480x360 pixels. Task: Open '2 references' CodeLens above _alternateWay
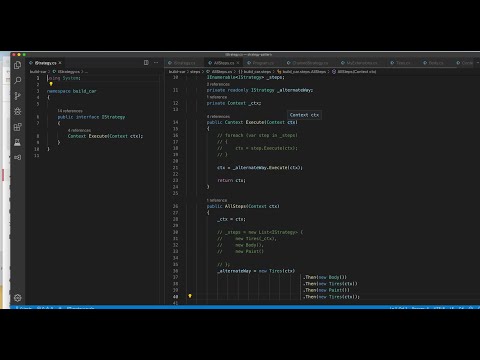(x=218, y=84)
